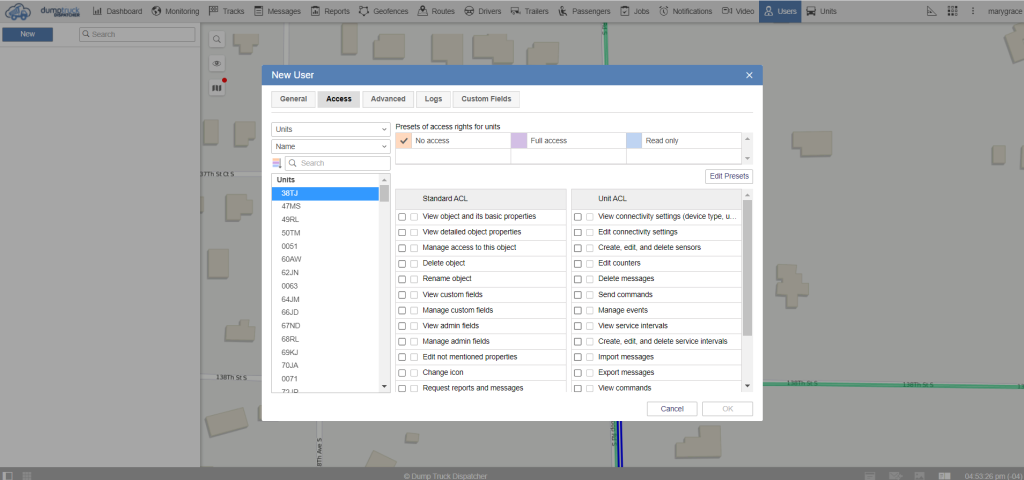
Task: Click the map search magnifier icon
Action: (x=217, y=39)
